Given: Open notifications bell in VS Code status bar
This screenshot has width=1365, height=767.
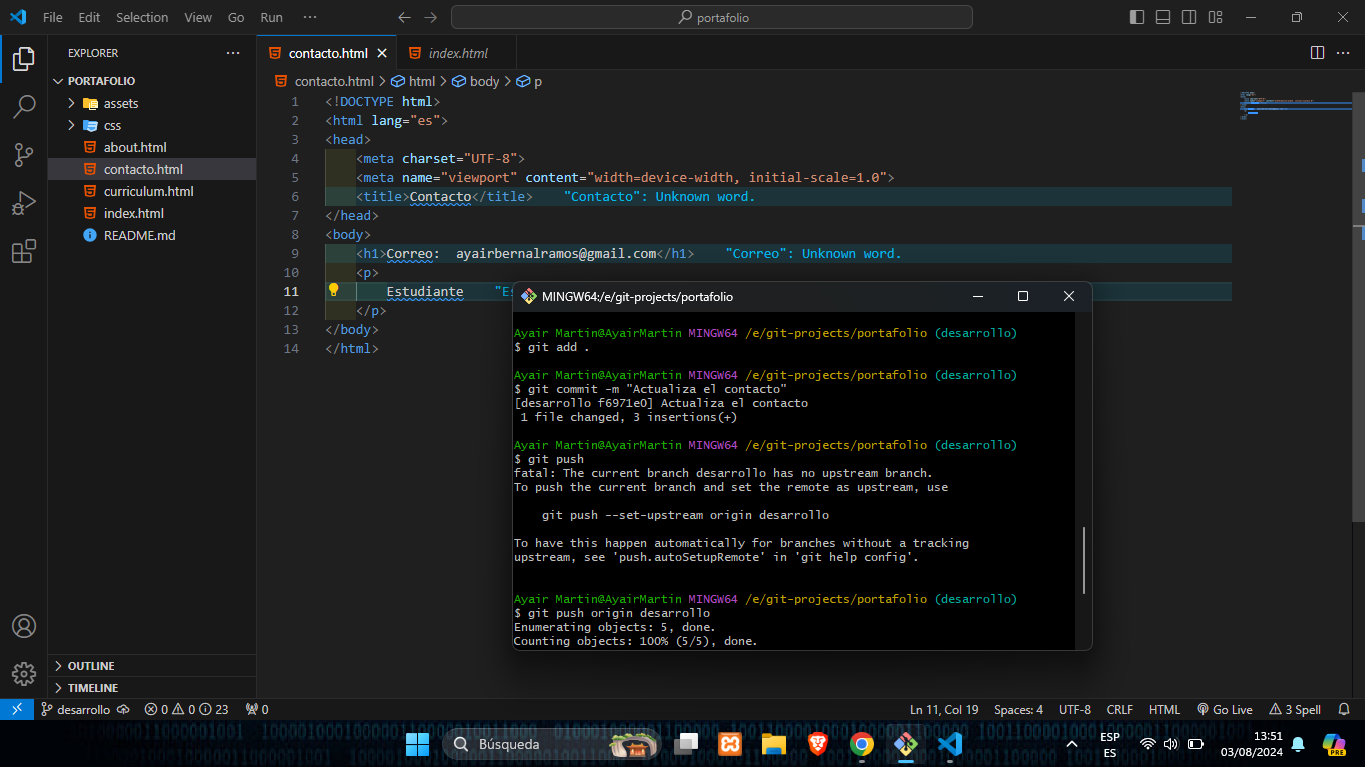Looking at the screenshot, I should (x=1342, y=709).
